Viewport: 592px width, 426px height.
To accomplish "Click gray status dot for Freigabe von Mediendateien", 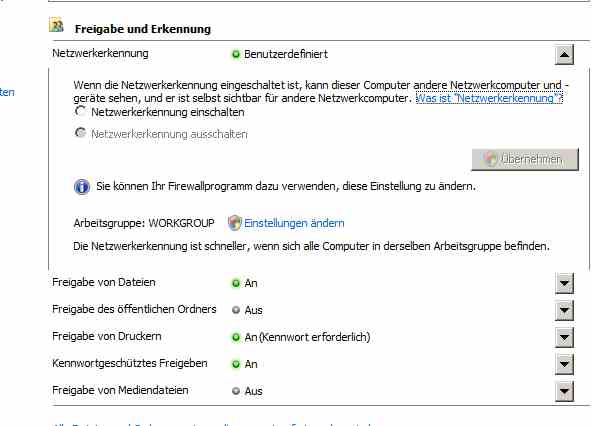I will pos(236,391).
